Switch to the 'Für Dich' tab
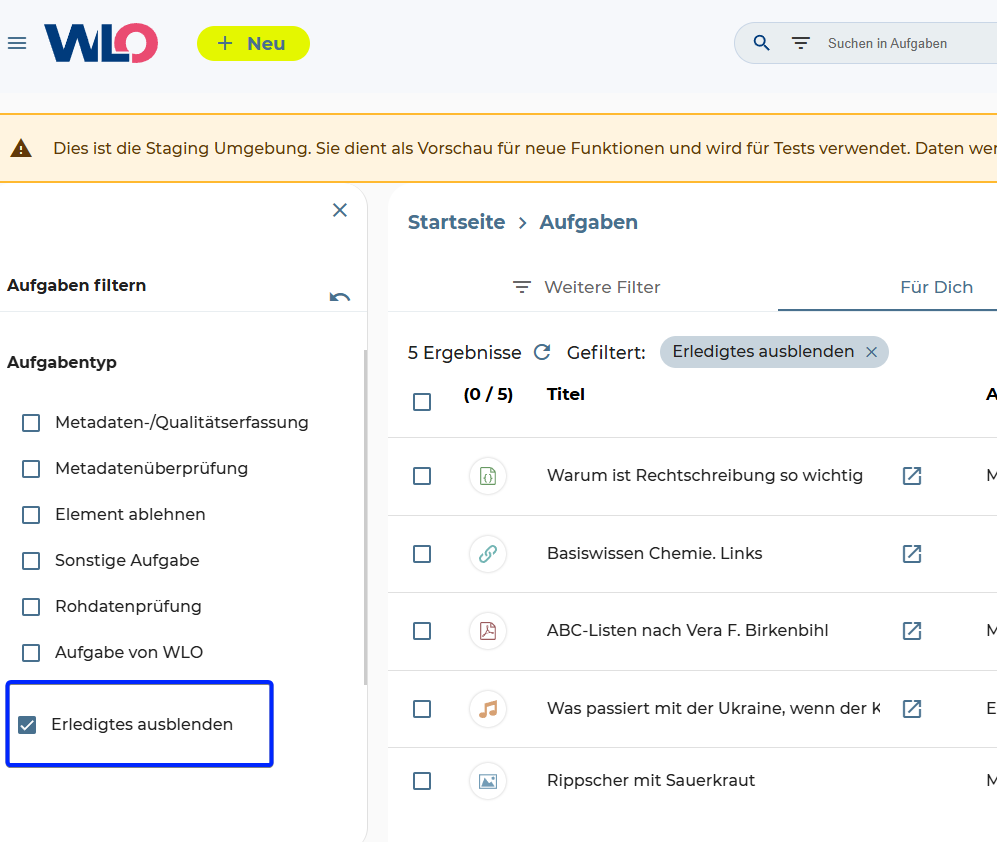Screen dimensions: 997x842 (936, 287)
